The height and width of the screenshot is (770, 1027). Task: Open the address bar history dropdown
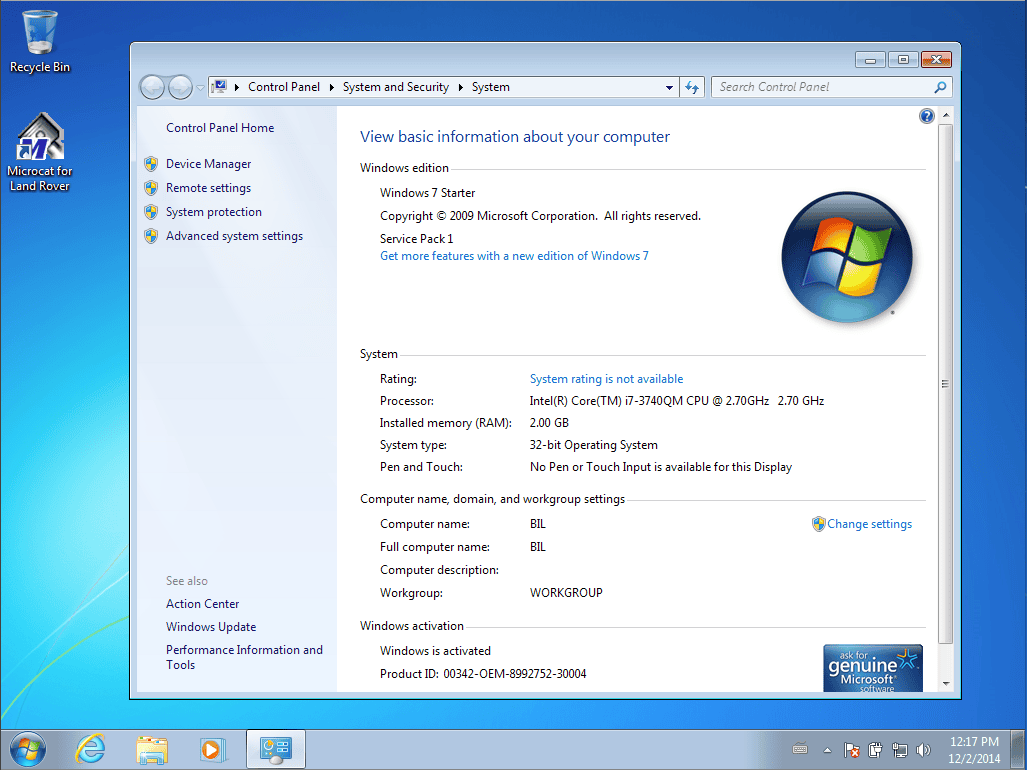[669, 87]
